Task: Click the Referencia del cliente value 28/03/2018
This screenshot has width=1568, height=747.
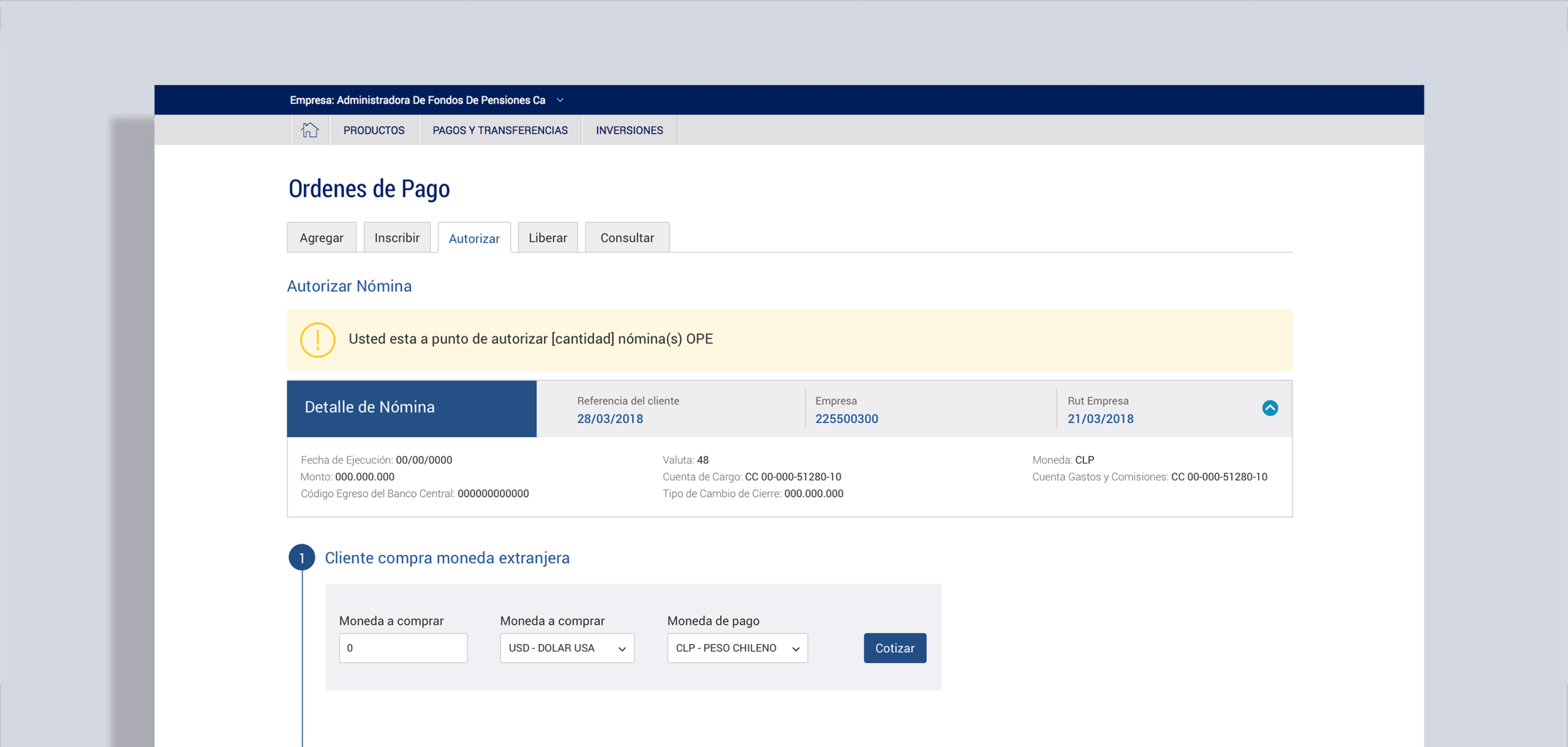Action: click(610, 419)
